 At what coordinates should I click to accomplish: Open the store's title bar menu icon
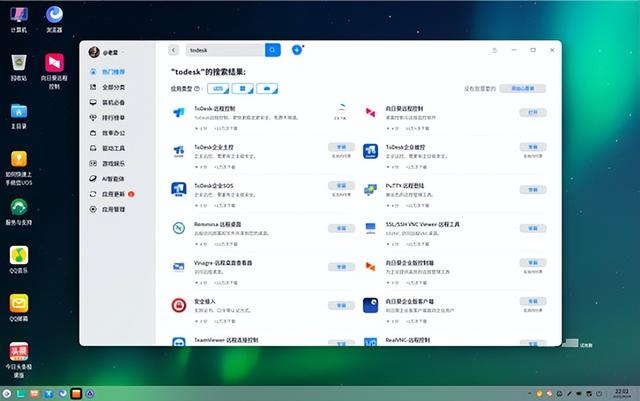tap(495, 50)
